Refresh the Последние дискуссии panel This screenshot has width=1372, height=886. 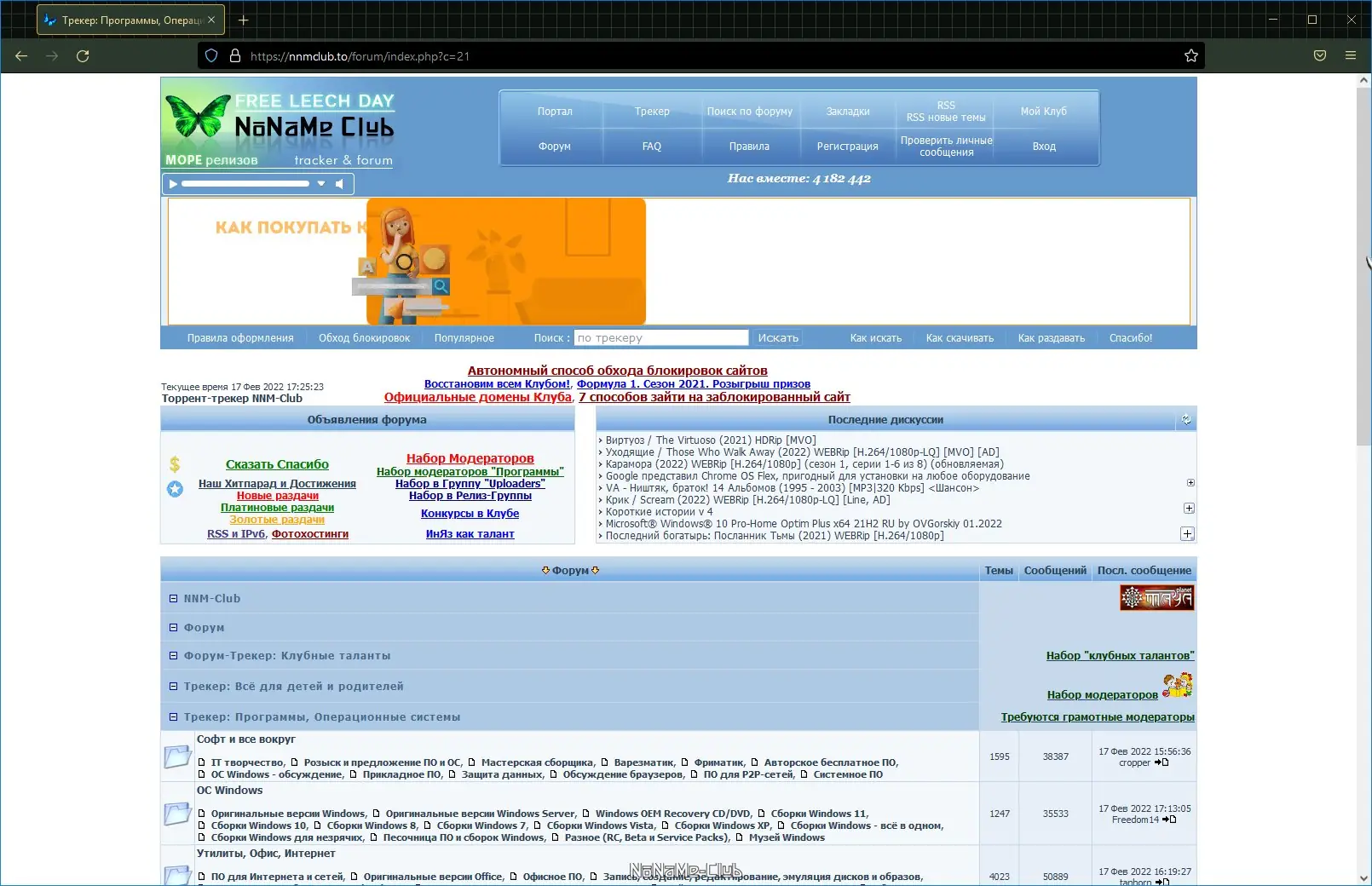coord(1186,419)
